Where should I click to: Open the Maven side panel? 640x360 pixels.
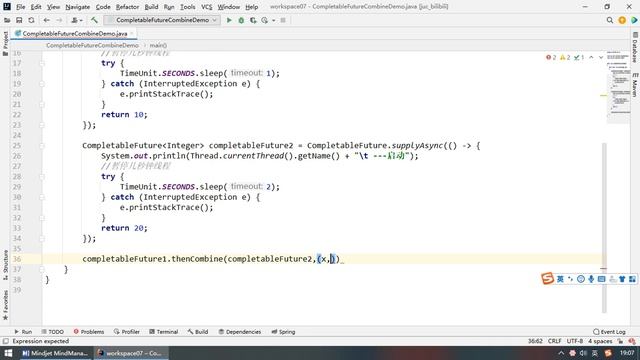click(635, 85)
